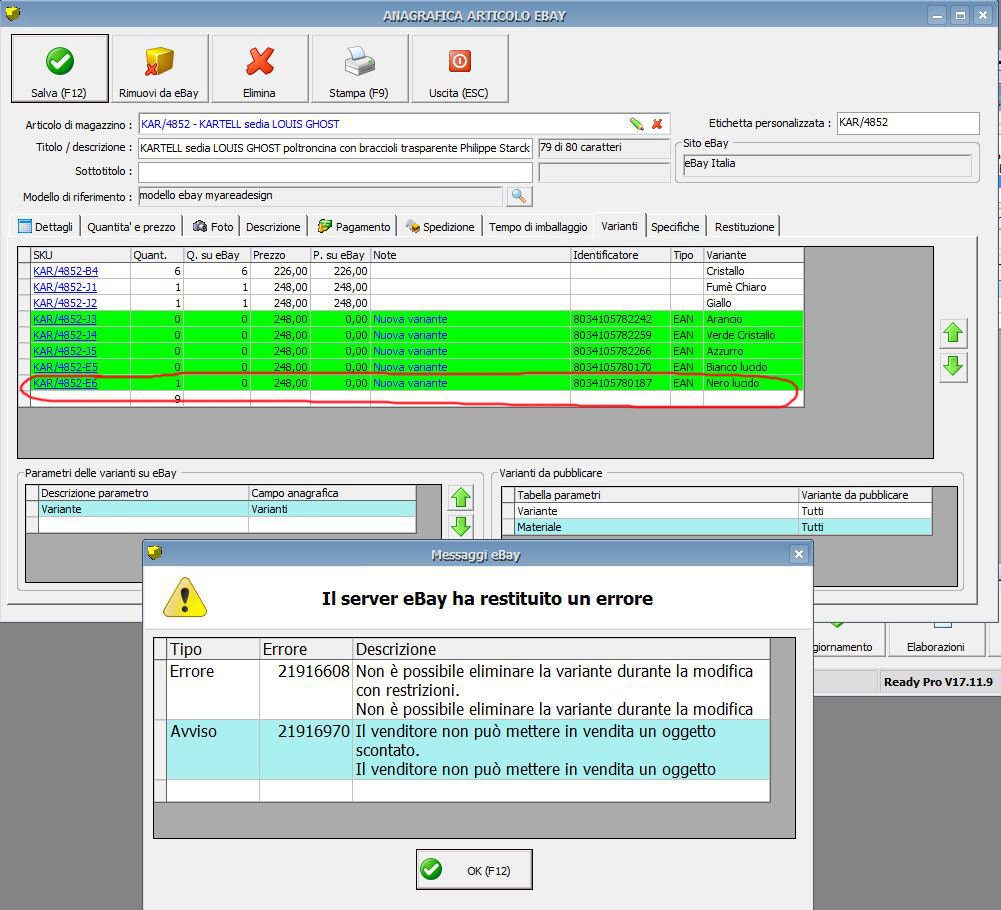
Task: Click Descrizione header in error table
Action: (561, 649)
